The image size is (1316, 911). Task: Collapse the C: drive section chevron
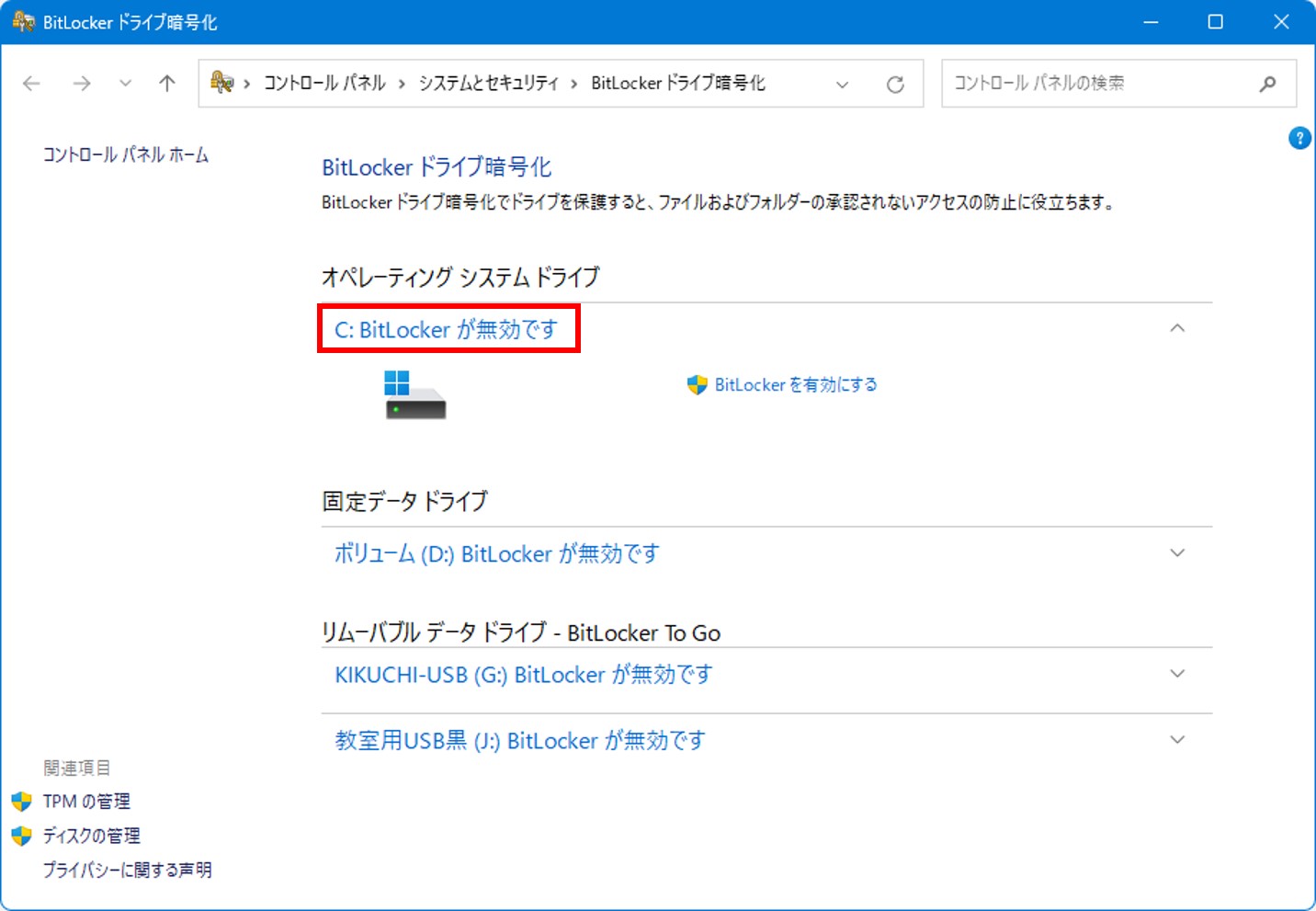1177,328
